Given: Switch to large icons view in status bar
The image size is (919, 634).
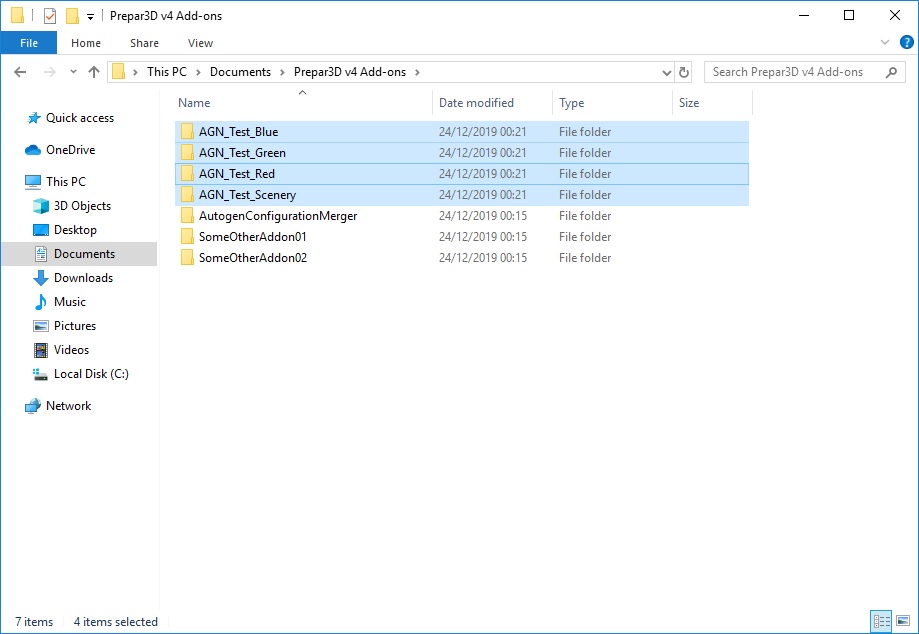Looking at the screenshot, I should coord(902,621).
